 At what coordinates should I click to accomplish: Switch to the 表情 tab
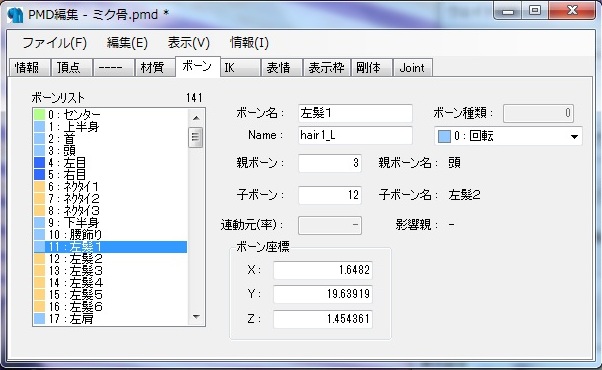(282, 68)
